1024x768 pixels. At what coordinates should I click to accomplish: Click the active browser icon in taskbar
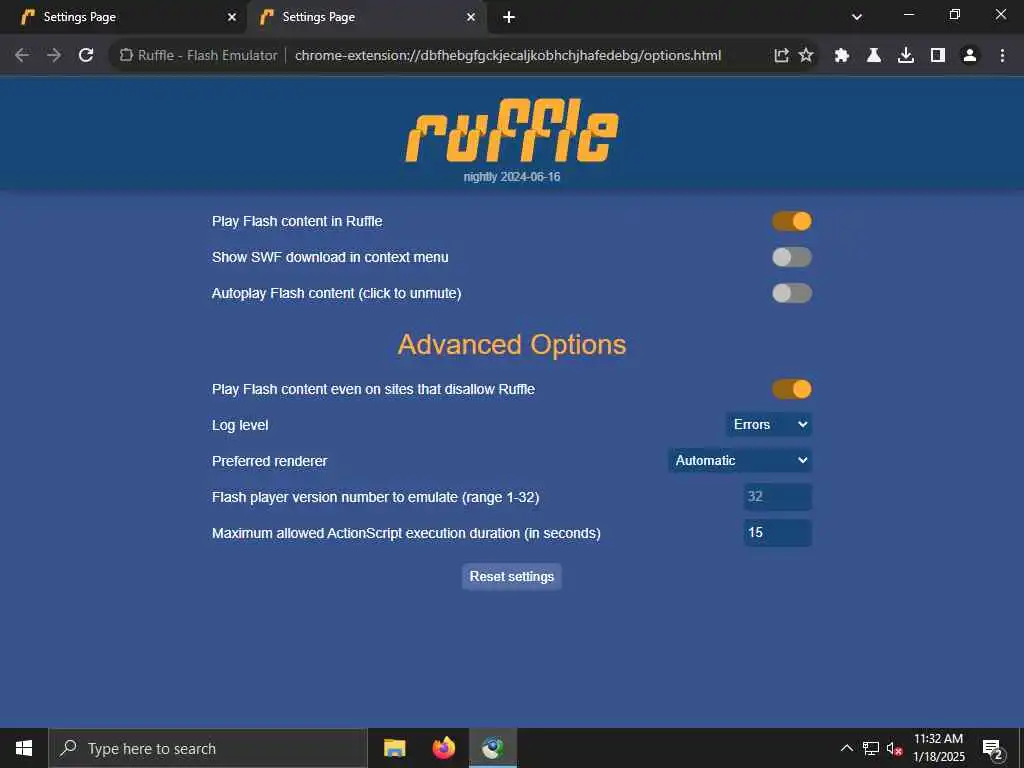(493, 748)
